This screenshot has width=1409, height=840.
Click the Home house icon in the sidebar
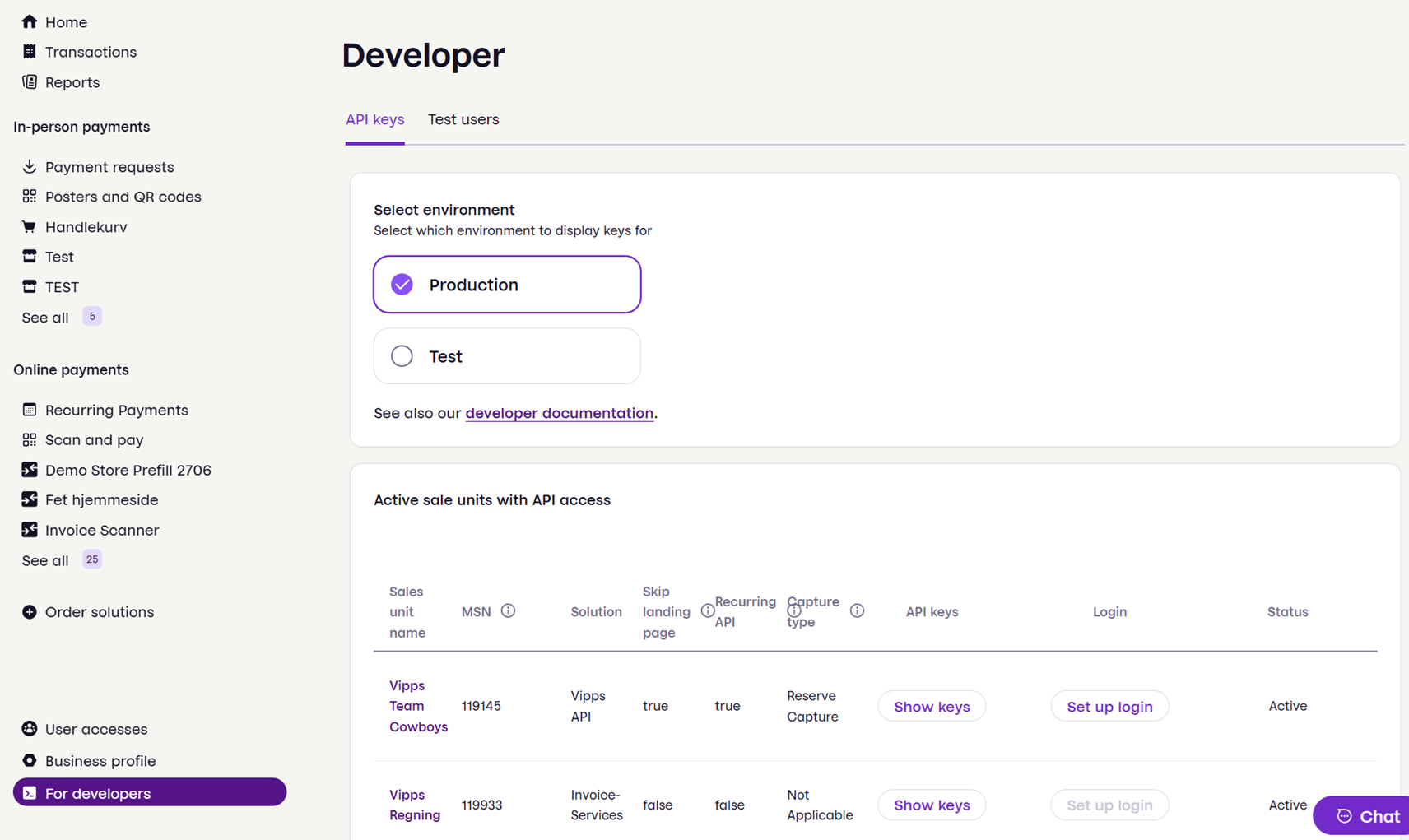(x=30, y=21)
